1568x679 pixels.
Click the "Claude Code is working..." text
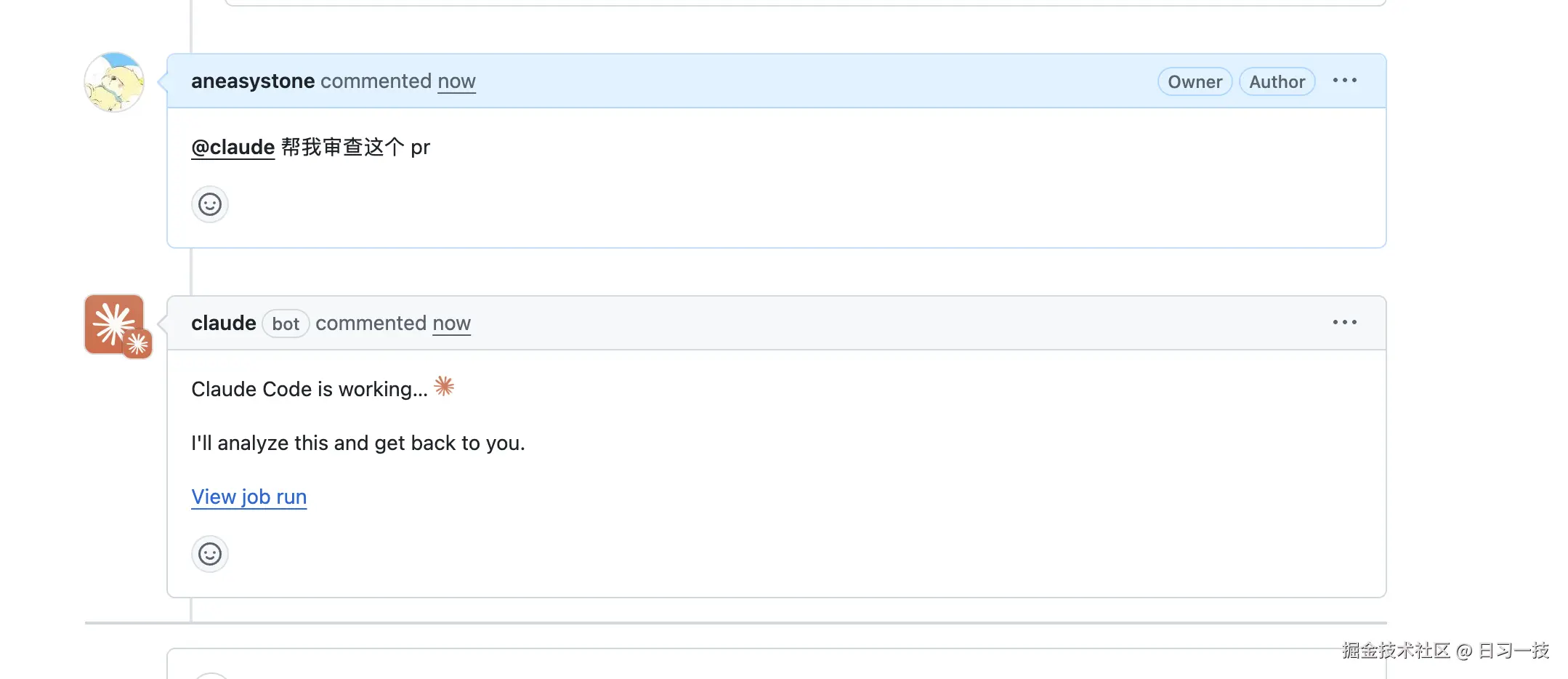309,389
